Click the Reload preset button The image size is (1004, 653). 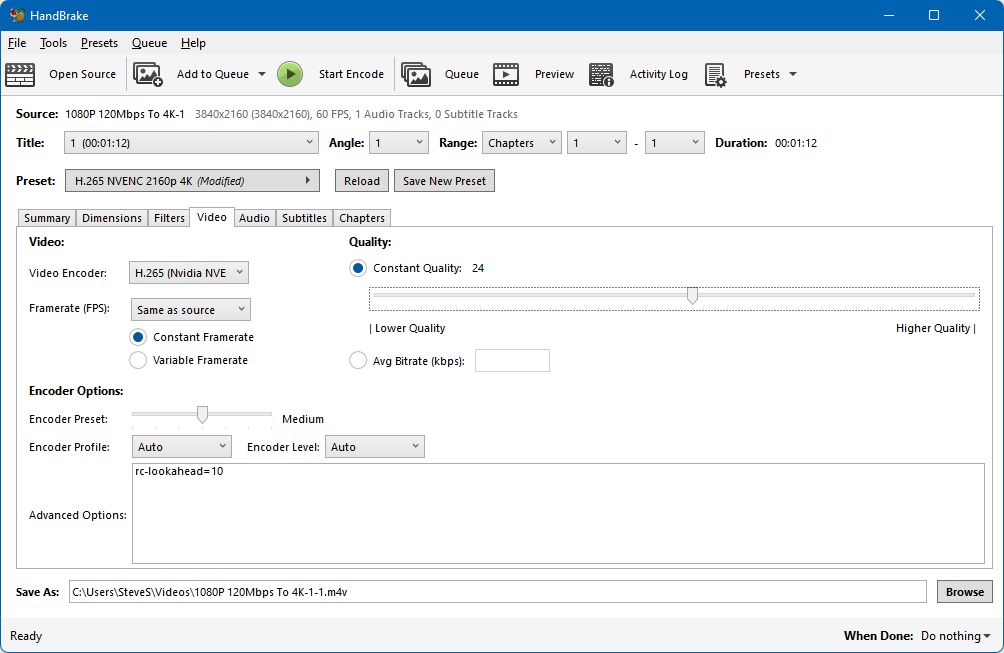(x=362, y=181)
